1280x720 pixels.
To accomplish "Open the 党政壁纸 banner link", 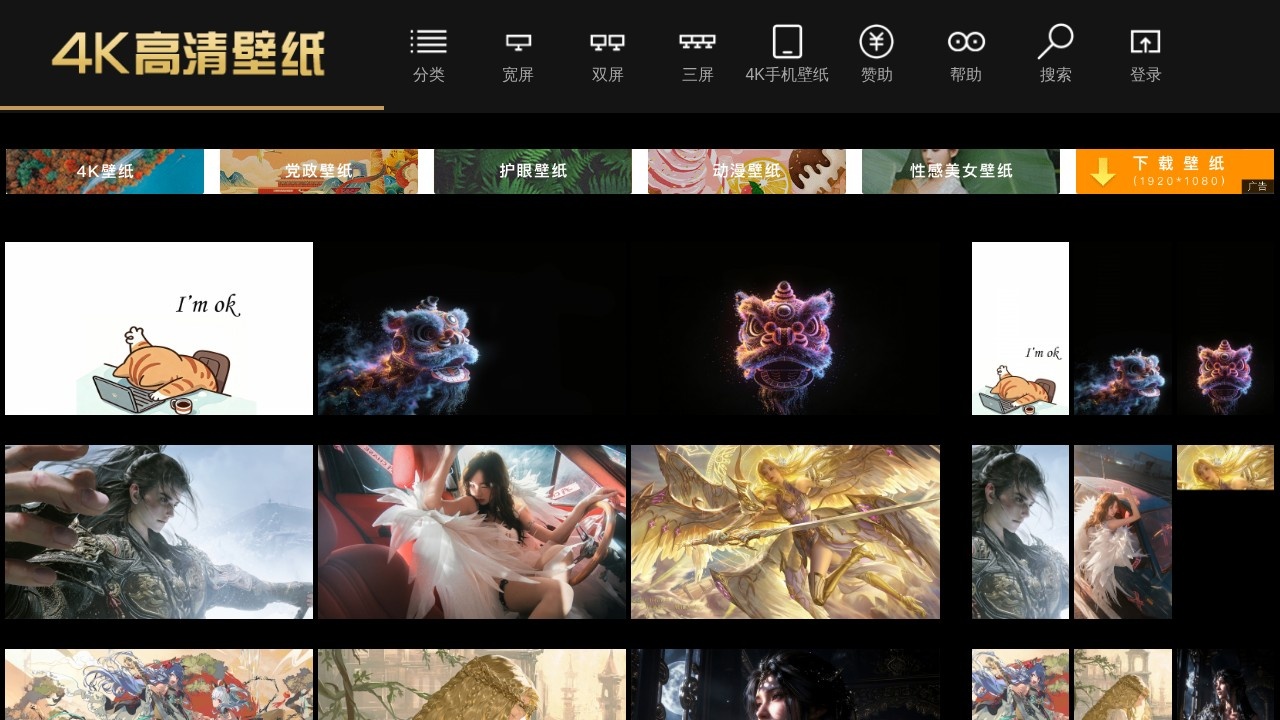I will 318,171.
